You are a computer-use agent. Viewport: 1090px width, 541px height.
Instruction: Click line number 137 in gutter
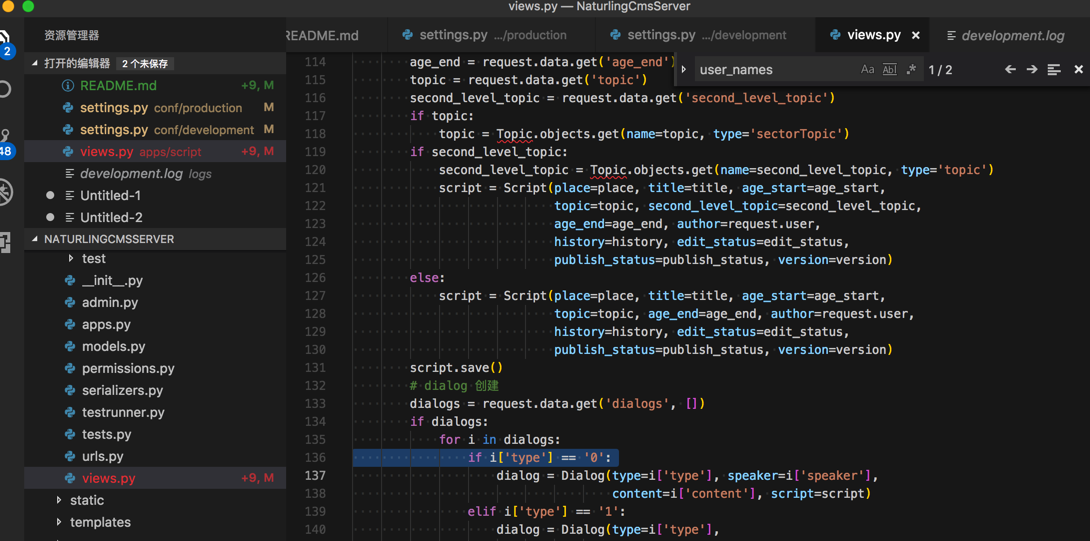pos(316,476)
